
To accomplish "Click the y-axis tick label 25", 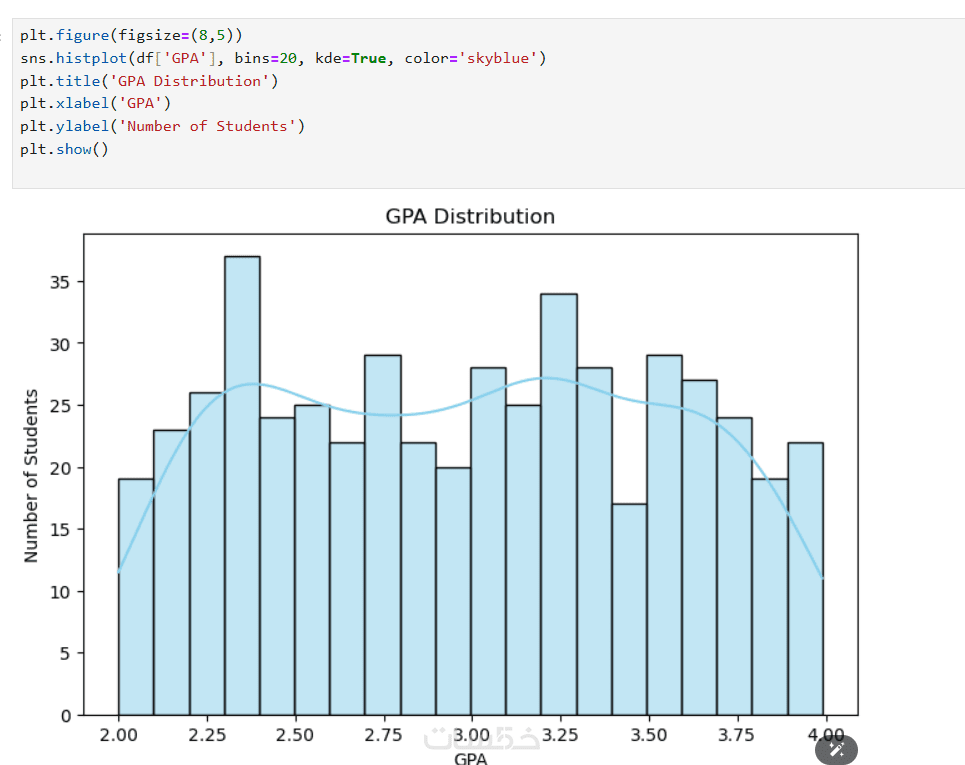I will 60,406.
